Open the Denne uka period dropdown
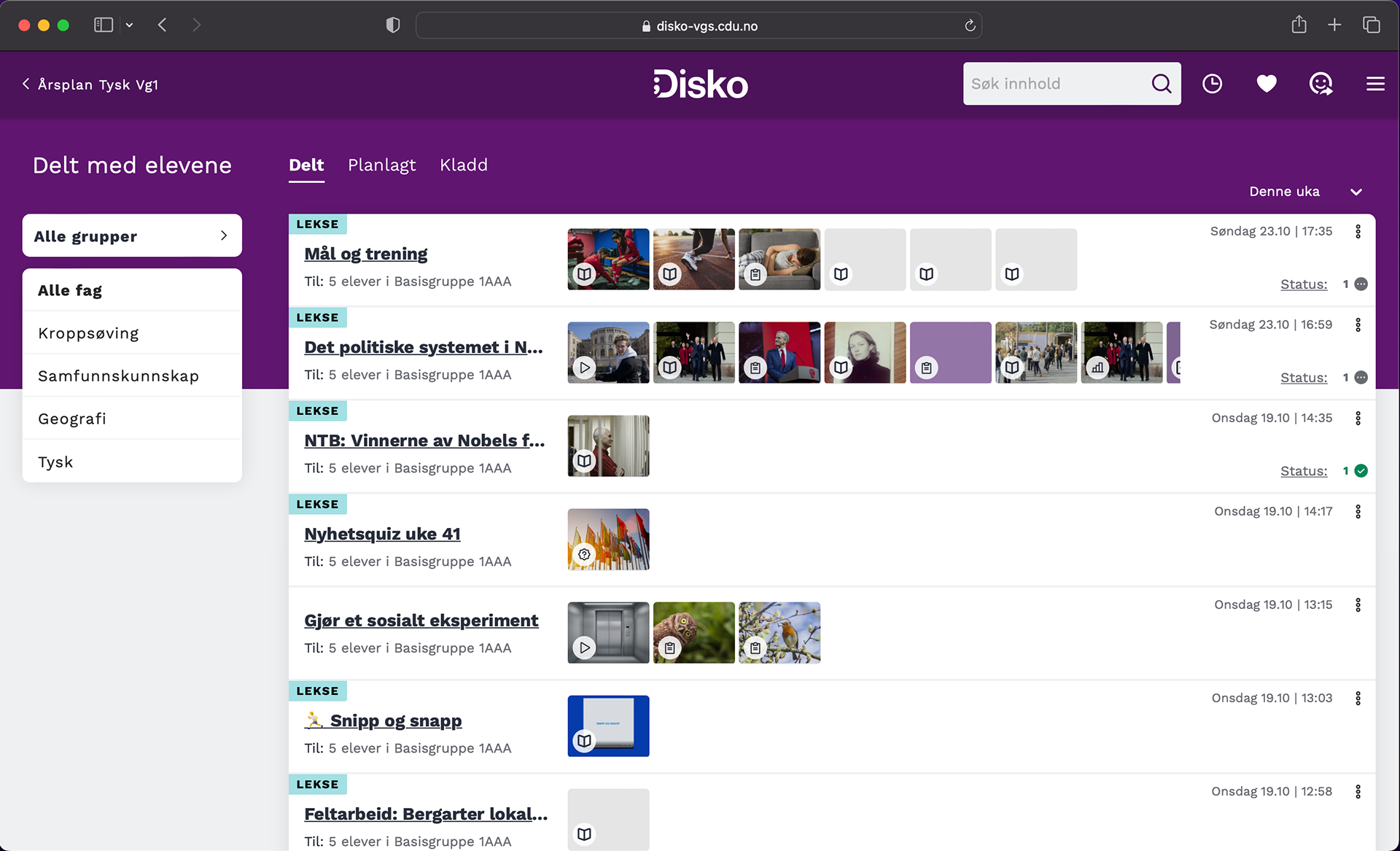This screenshot has width=1400, height=851. (x=1305, y=192)
